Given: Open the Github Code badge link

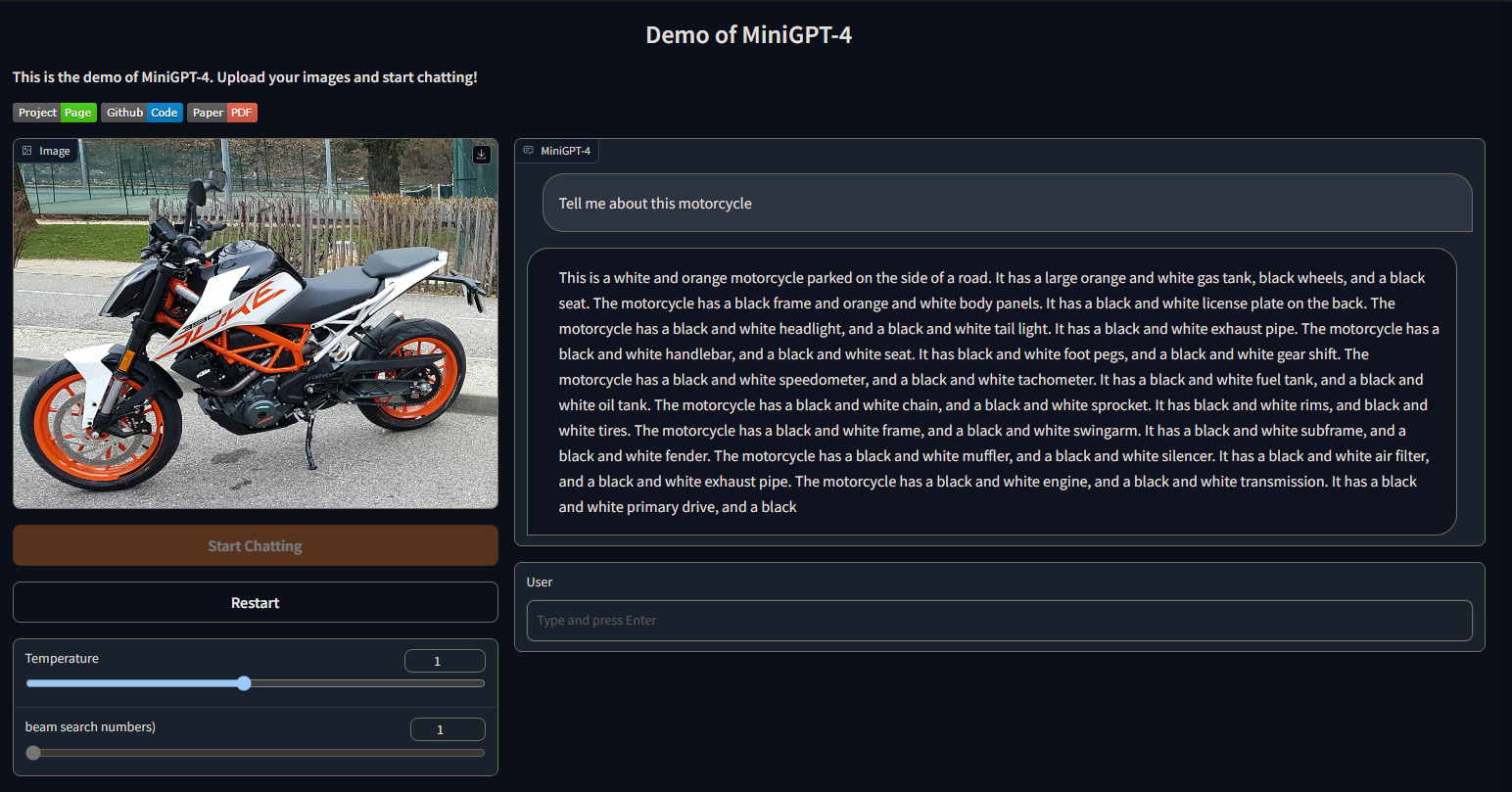Looking at the screenshot, I should (142, 113).
